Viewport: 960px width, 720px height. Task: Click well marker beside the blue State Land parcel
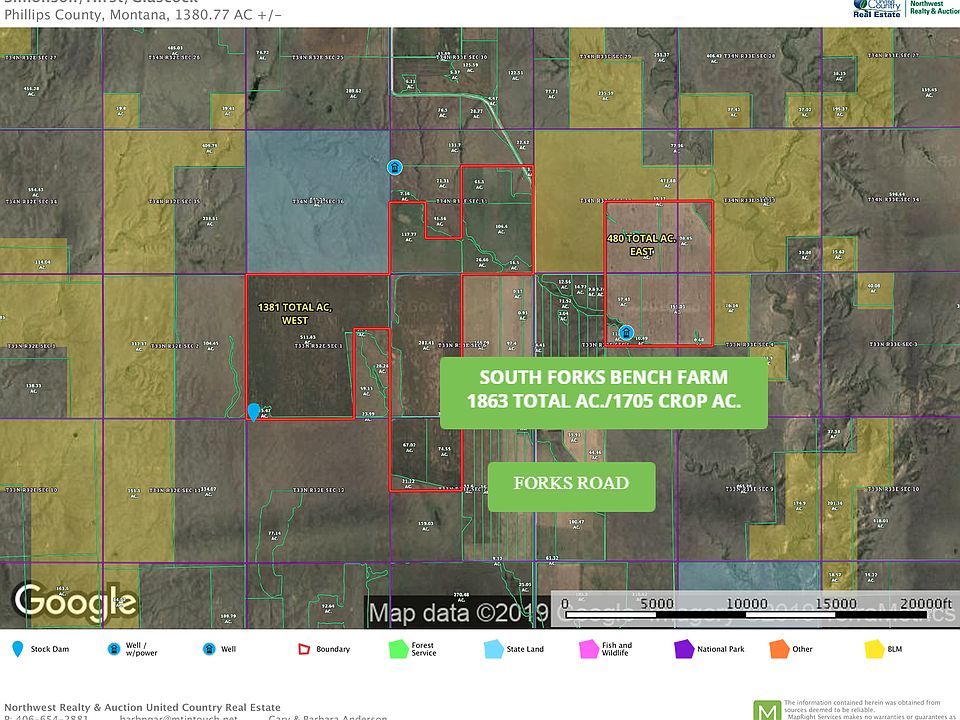pos(395,167)
